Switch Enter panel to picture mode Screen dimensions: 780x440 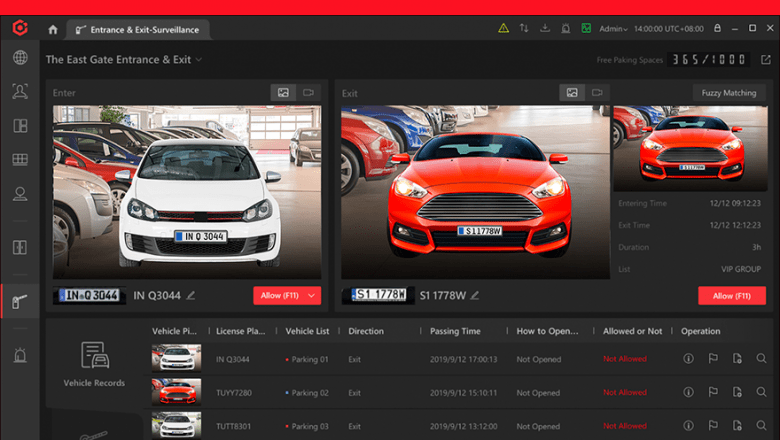click(x=283, y=93)
